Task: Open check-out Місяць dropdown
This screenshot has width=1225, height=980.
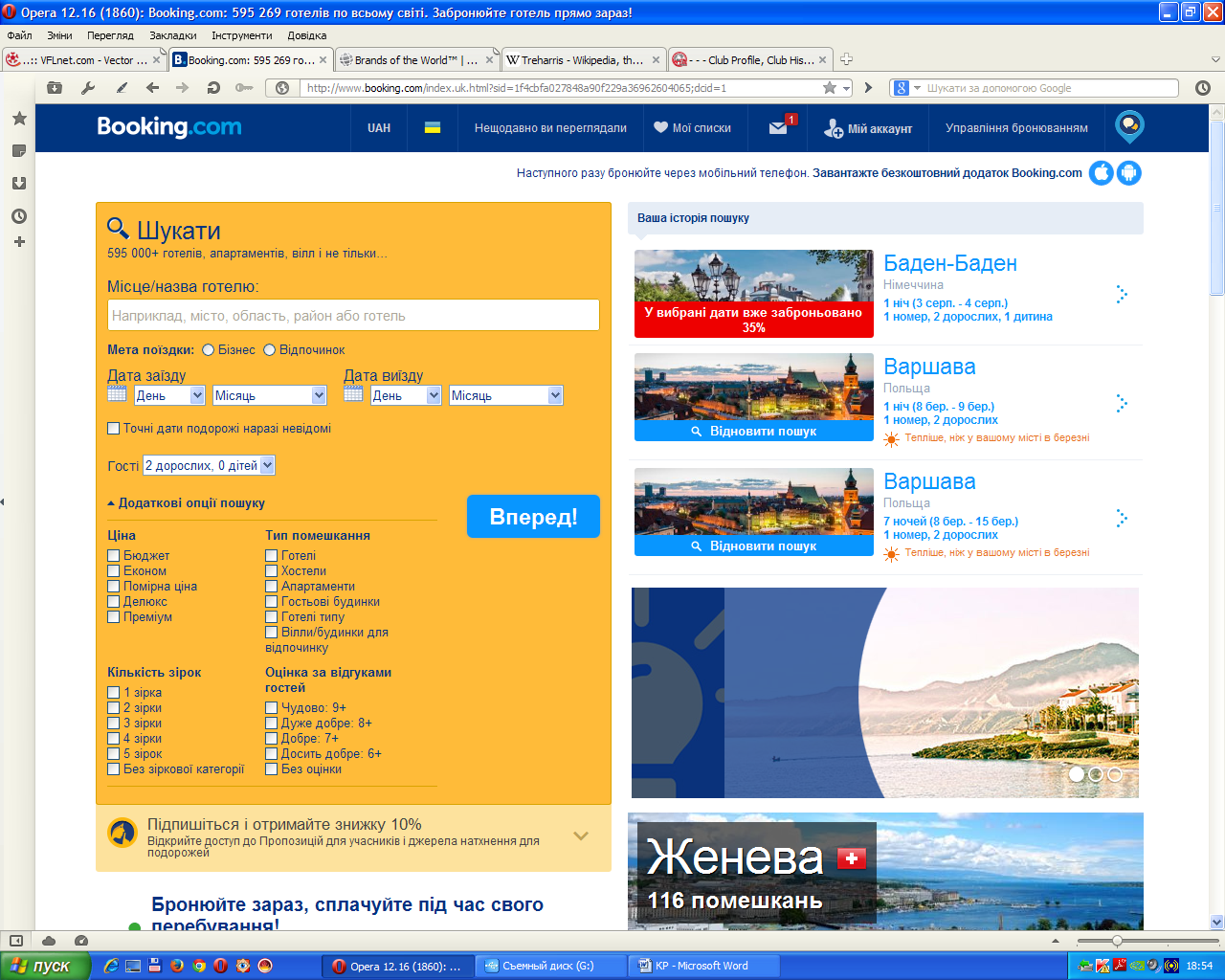Action: tap(506, 395)
